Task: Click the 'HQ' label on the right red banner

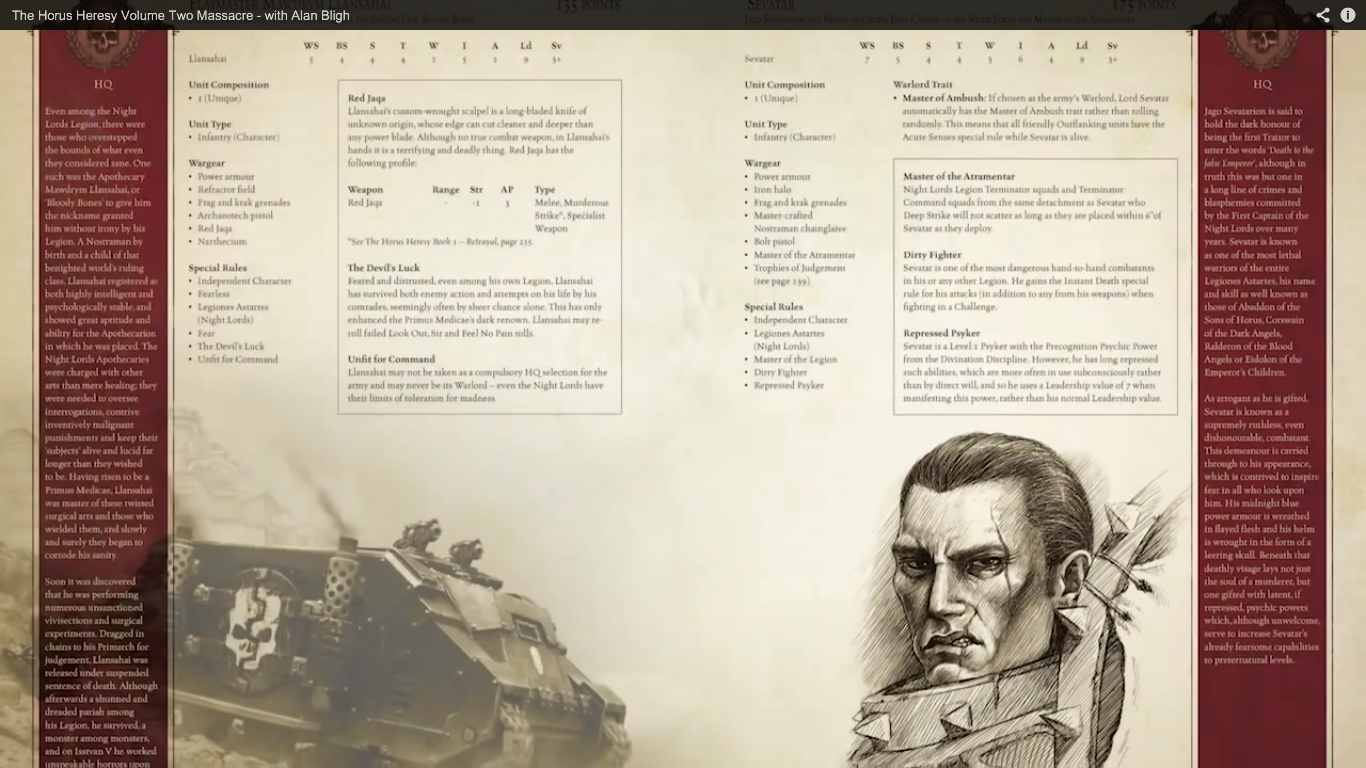Action: click(1262, 85)
